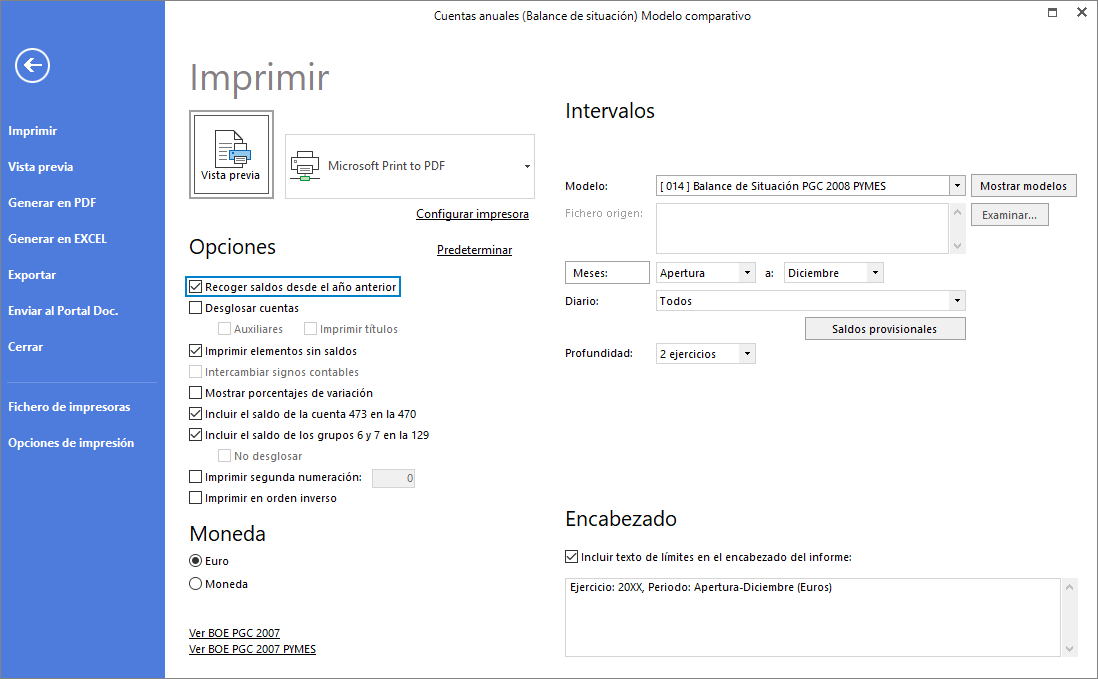
Task: Open the Ver BOE PGC 2007 link
Action: 235,633
